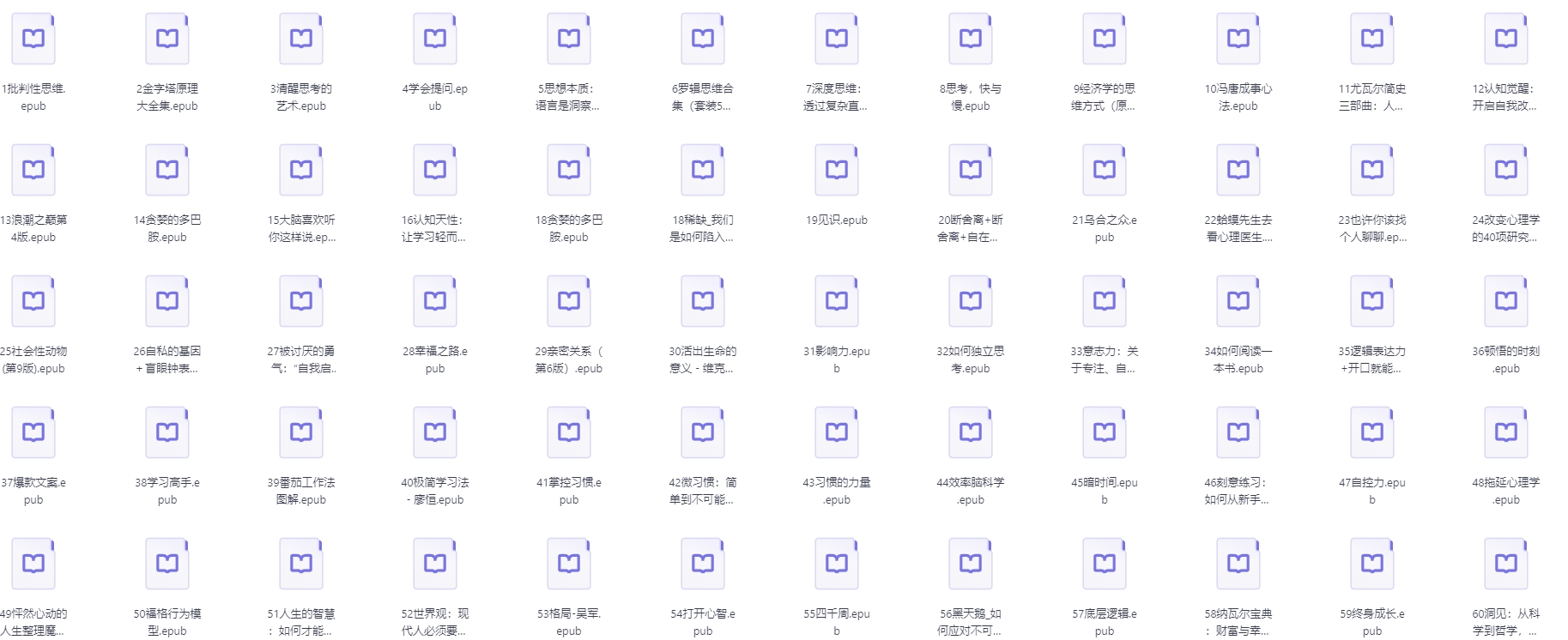1568x640 pixels.
Task: Click the 19见识.epub file icon
Action: coord(837,170)
